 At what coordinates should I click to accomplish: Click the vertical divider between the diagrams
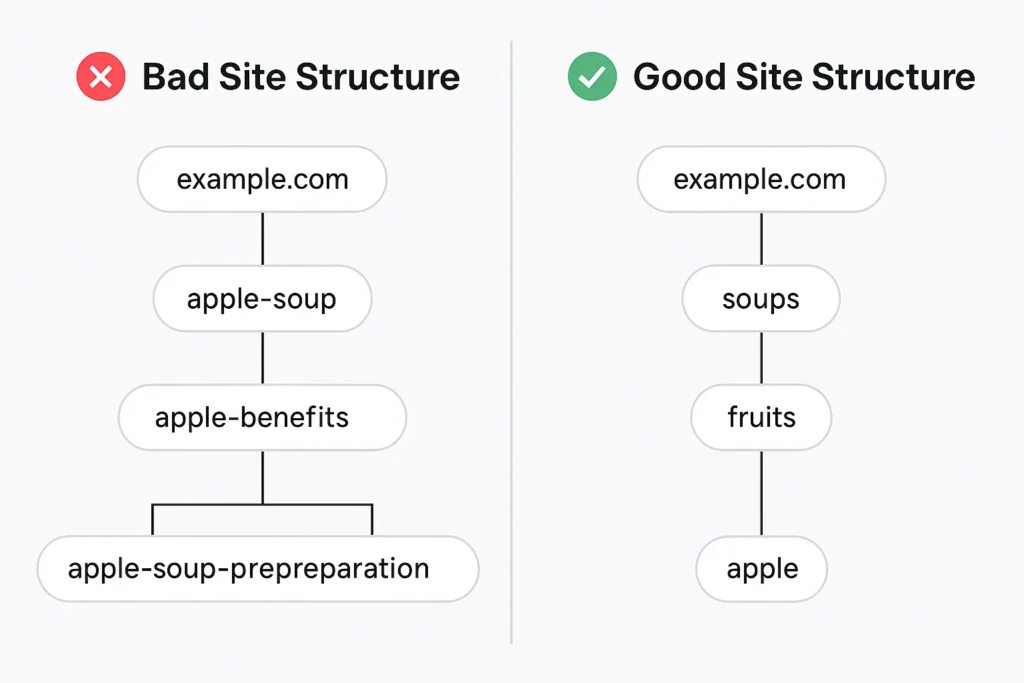click(x=511, y=343)
